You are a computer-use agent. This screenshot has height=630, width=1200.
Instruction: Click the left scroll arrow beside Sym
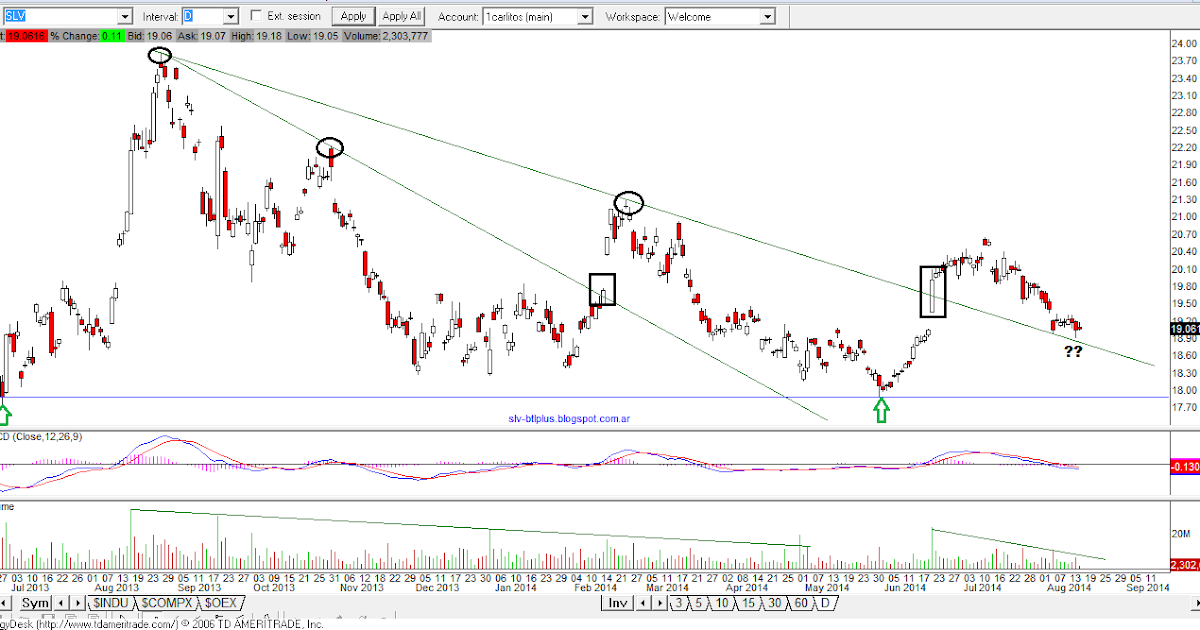pyautogui.click(x=61, y=603)
